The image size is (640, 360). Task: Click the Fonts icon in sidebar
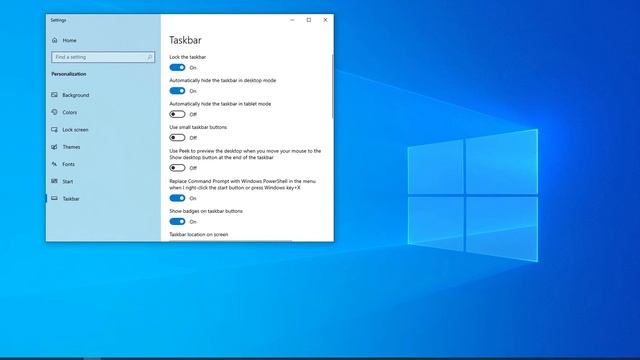coord(54,164)
